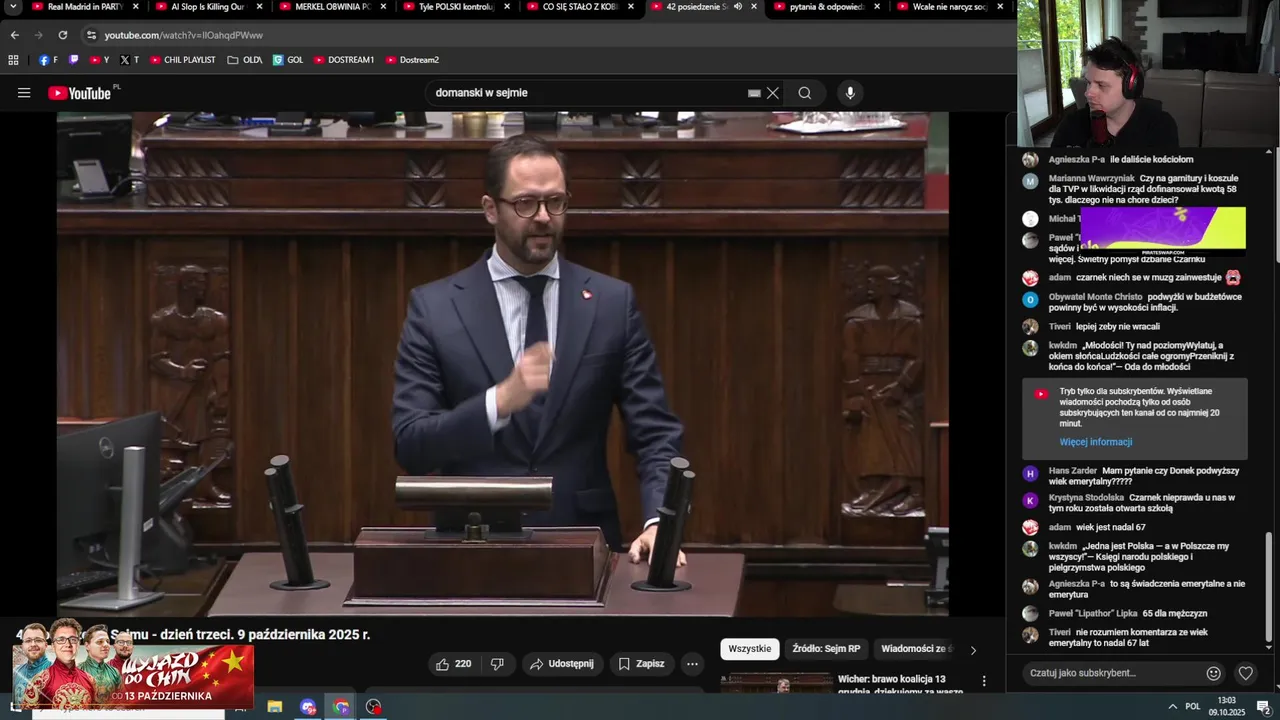Close the 'Real Madrid in PARTY' tab
Screen dimensions: 1280x720
click(136, 7)
